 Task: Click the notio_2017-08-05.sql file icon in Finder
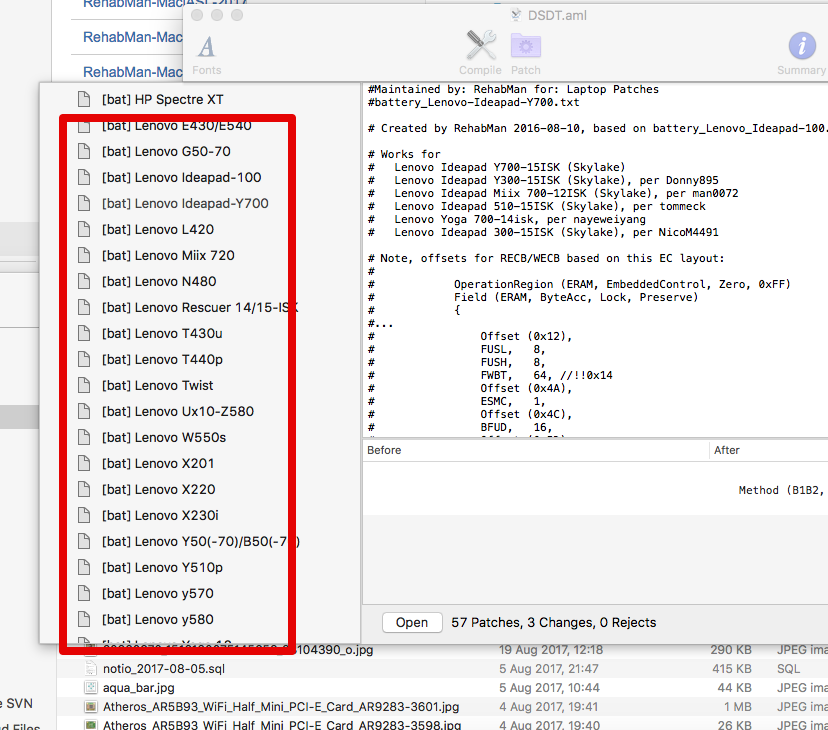[x=91, y=669]
